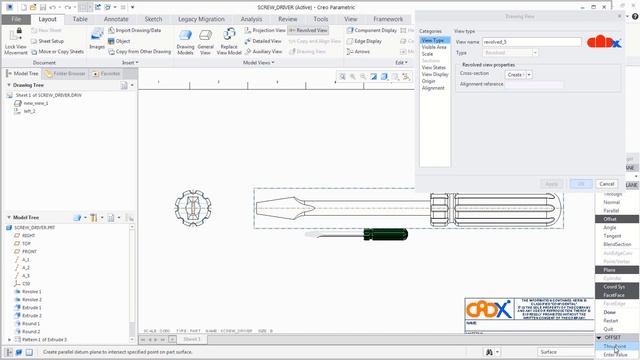This screenshot has width=640, height=360.
Task: Create a General View
Action: tap(205, 42)
